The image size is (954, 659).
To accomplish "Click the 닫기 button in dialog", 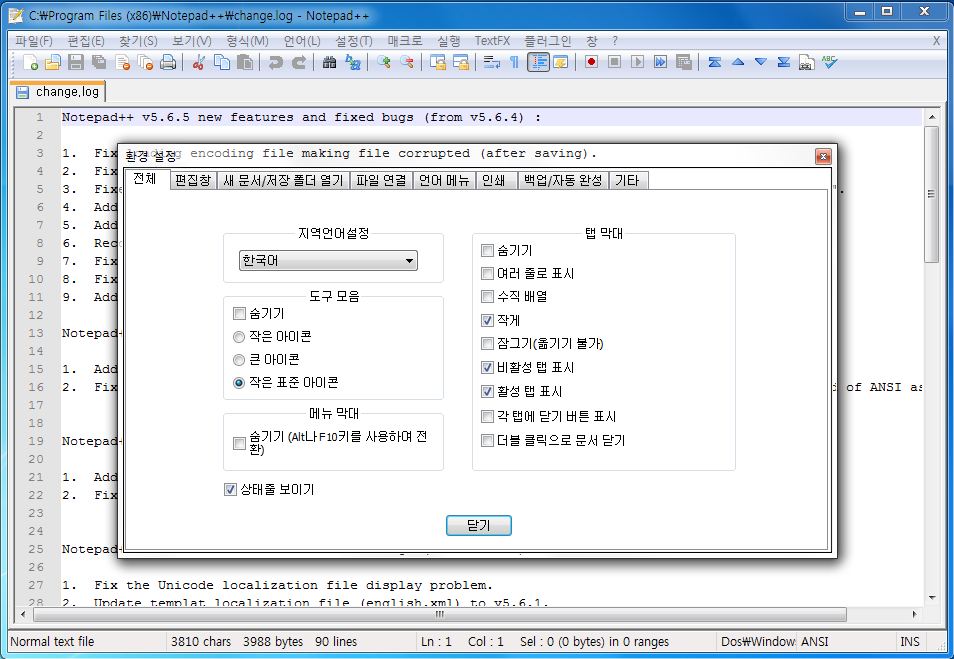I will tap(479, 526).
